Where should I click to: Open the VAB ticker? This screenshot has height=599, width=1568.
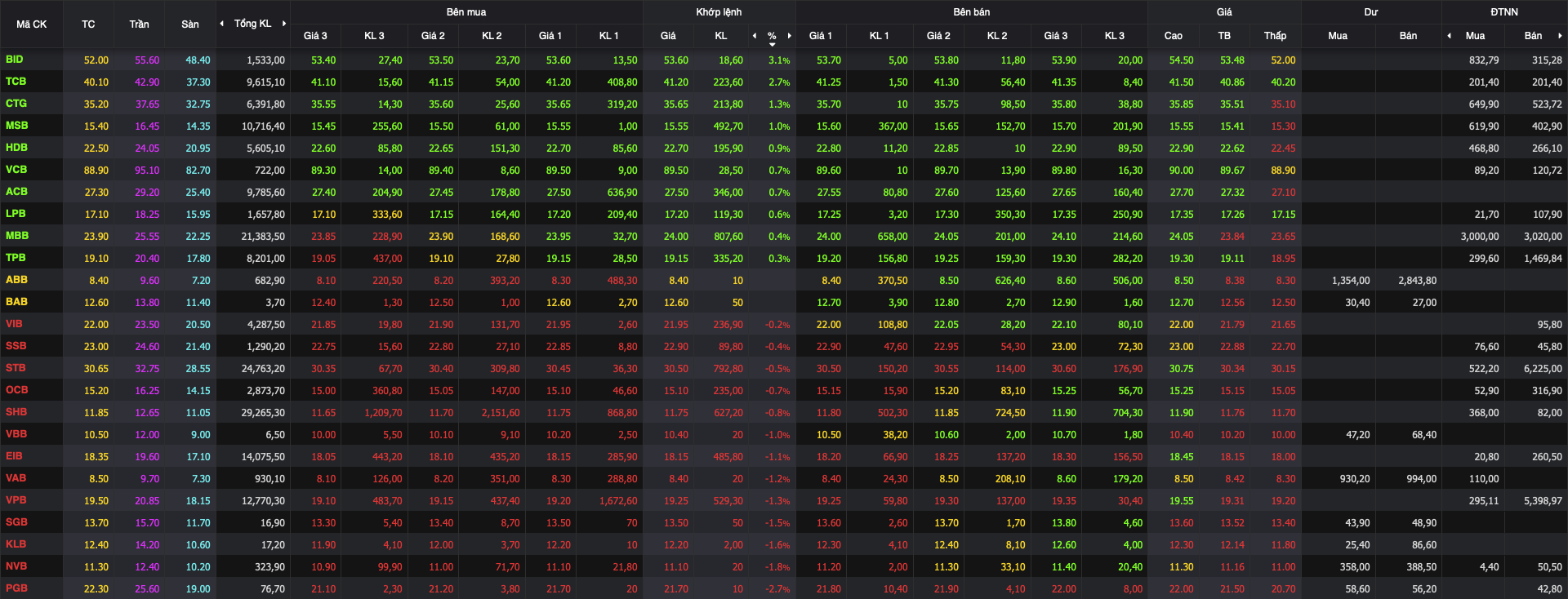click(16, 478)
